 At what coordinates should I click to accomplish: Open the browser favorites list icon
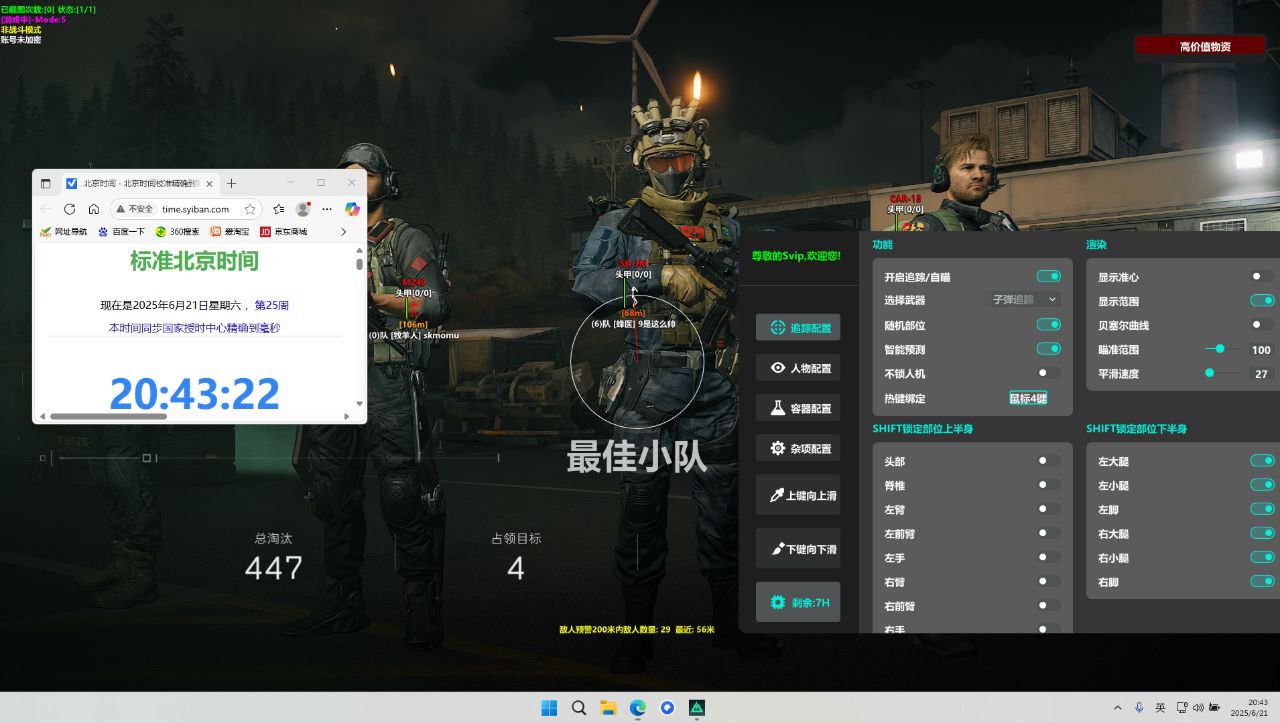coord(278,209)
